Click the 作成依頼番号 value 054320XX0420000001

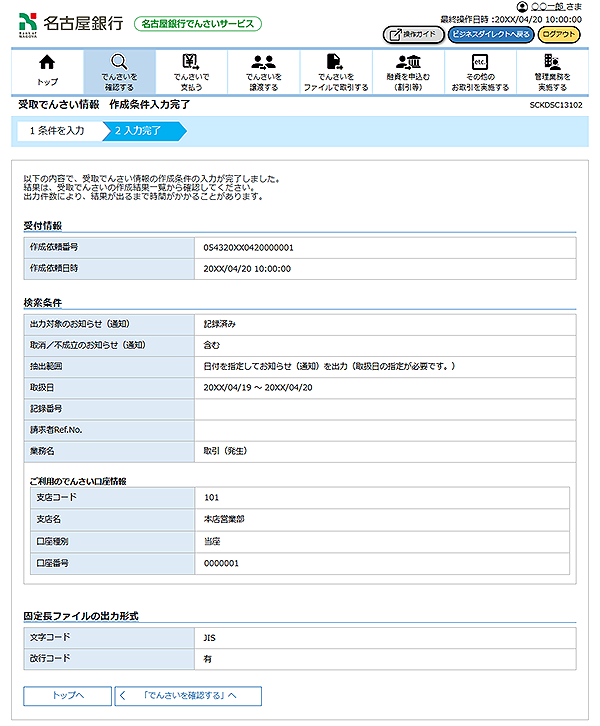[248, 247]
